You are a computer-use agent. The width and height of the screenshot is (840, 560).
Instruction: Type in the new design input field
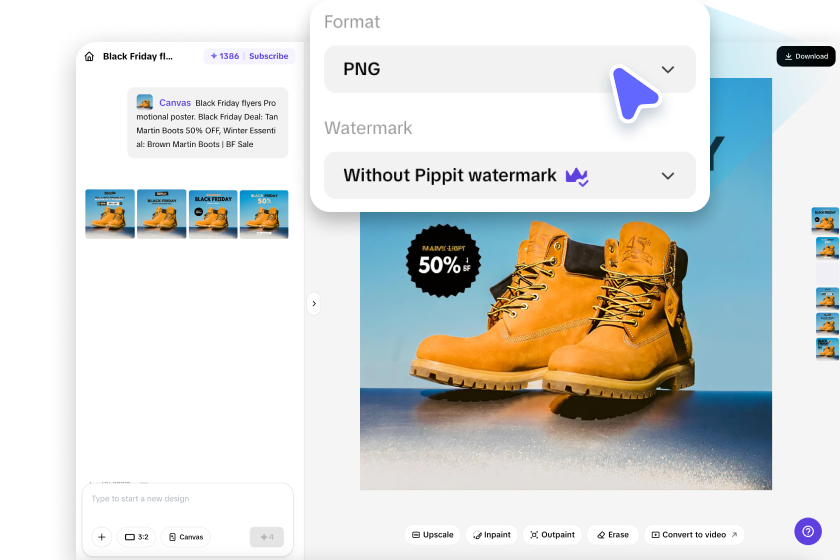(187, 499)
